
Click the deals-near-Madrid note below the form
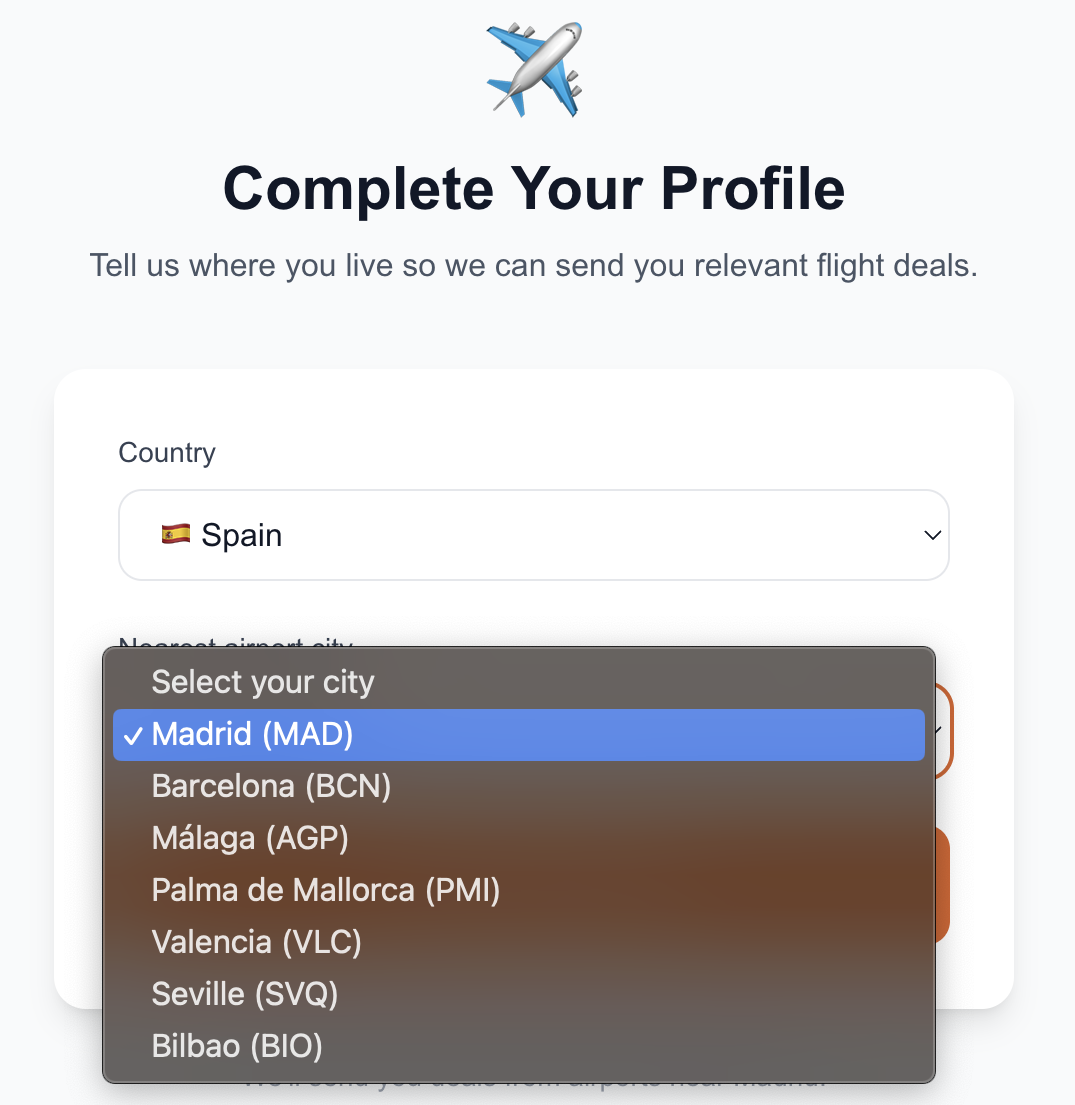[536, 1078]
